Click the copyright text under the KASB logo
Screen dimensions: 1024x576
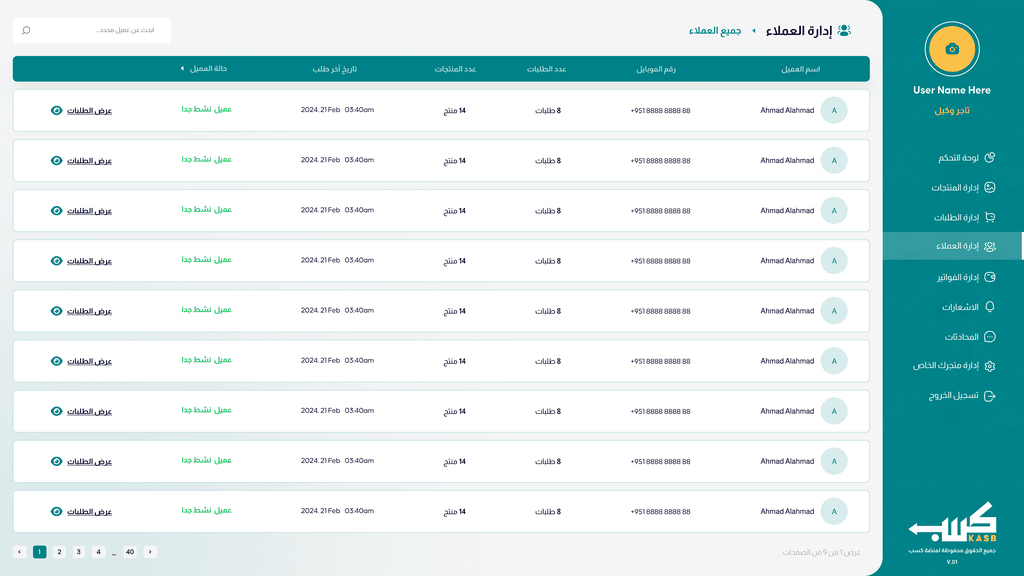point(952,551)
